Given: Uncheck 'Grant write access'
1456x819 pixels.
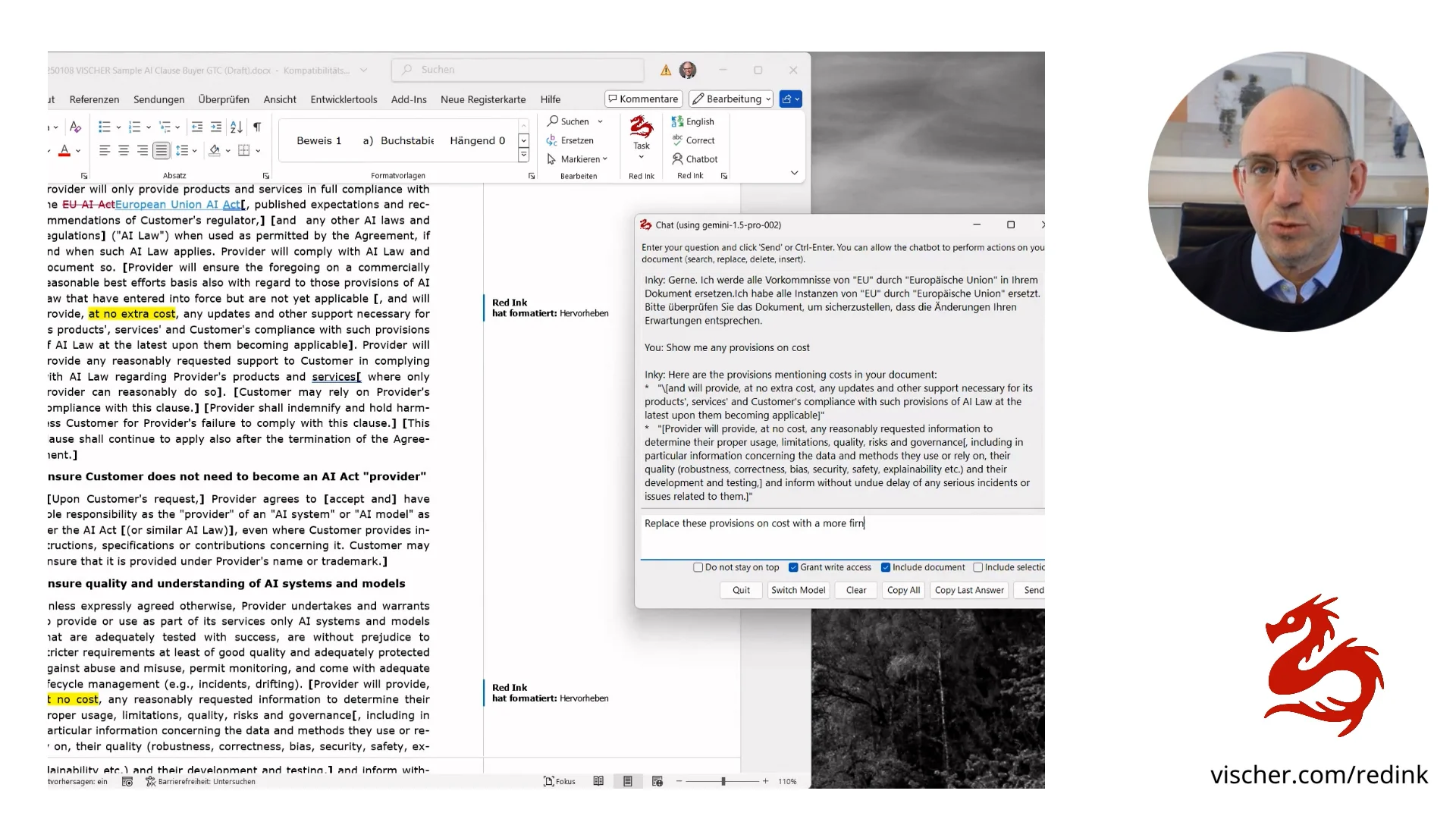Looking at the screenshot, I should 793,567.
